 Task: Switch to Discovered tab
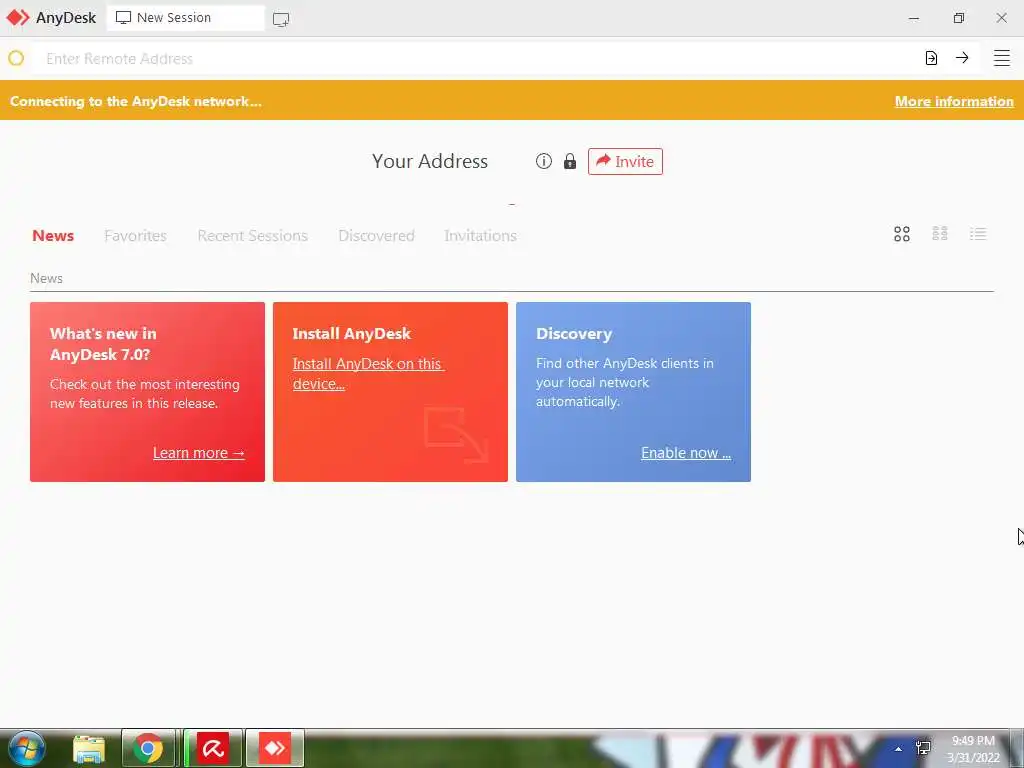coord(376,236)
